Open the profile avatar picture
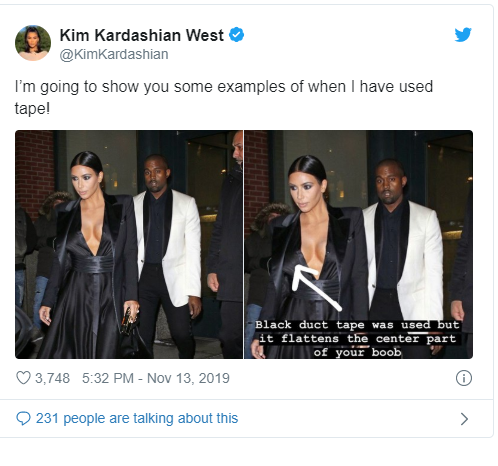The width and height of the screenshot is (498, 466). tap(33, 43)
